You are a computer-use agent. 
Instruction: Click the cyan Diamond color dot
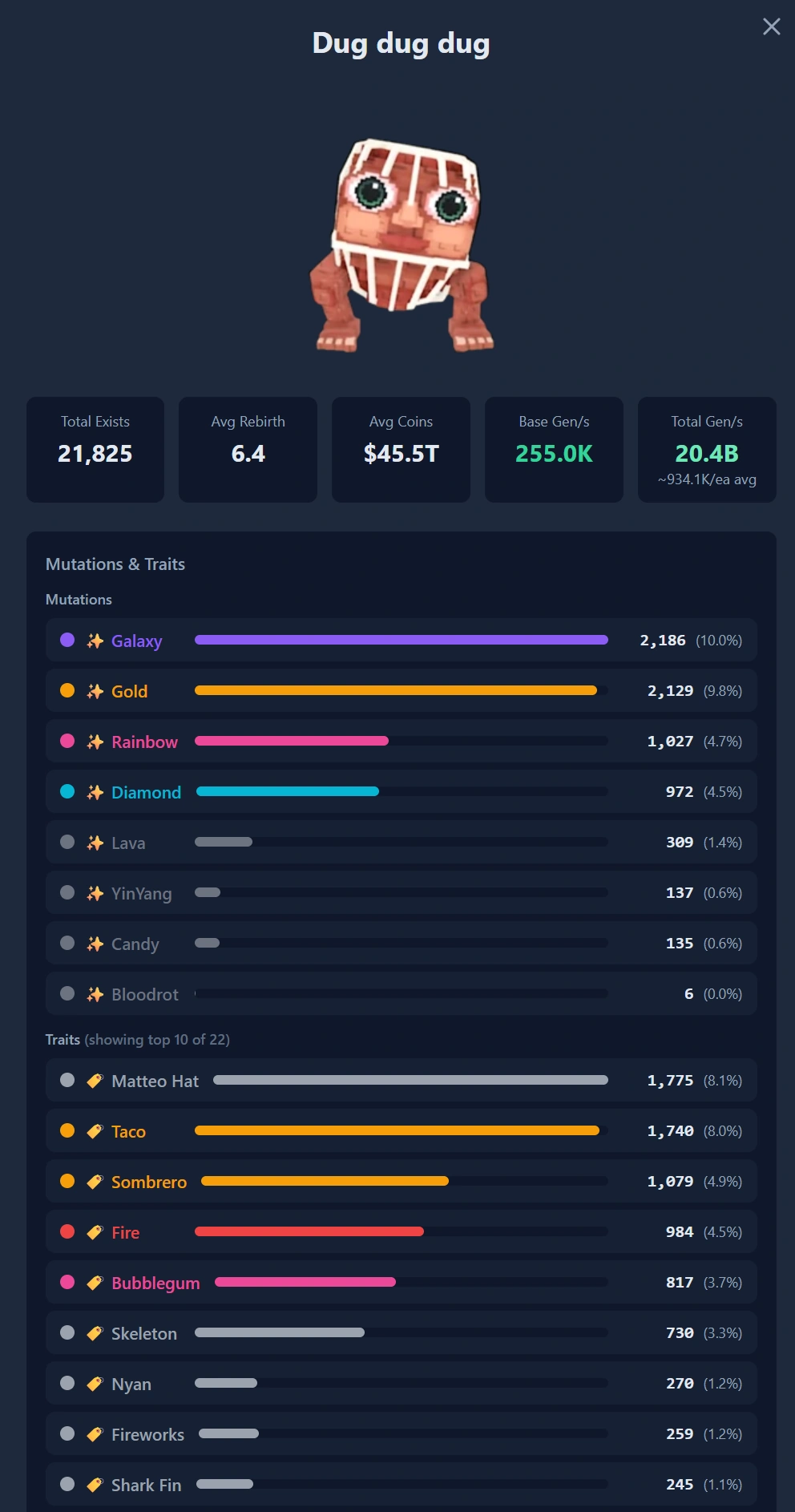[67, 791]
